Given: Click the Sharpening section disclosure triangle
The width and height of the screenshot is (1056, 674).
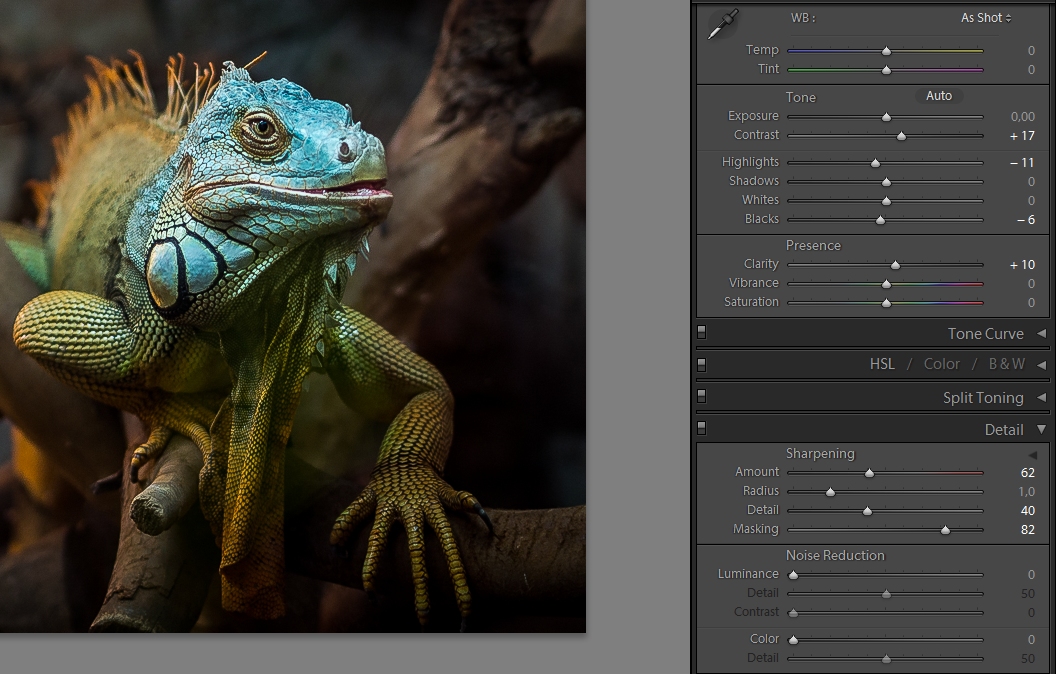Looking at the screenshot, I should point(1033,455).
